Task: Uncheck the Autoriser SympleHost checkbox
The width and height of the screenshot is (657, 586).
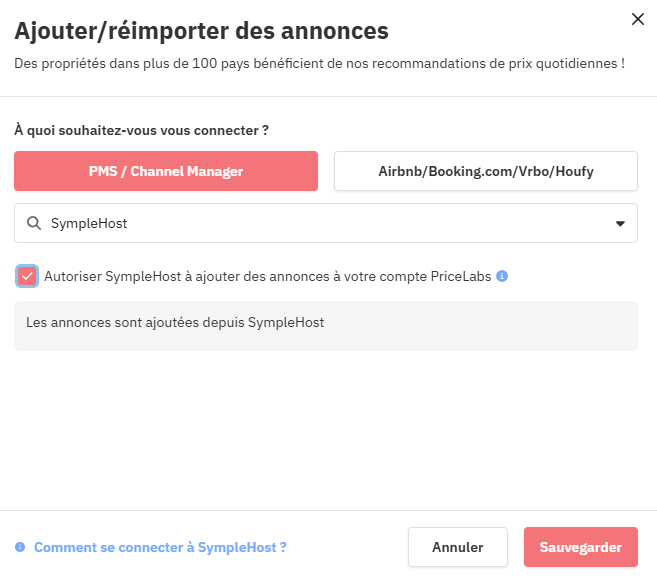Action: 27,276
